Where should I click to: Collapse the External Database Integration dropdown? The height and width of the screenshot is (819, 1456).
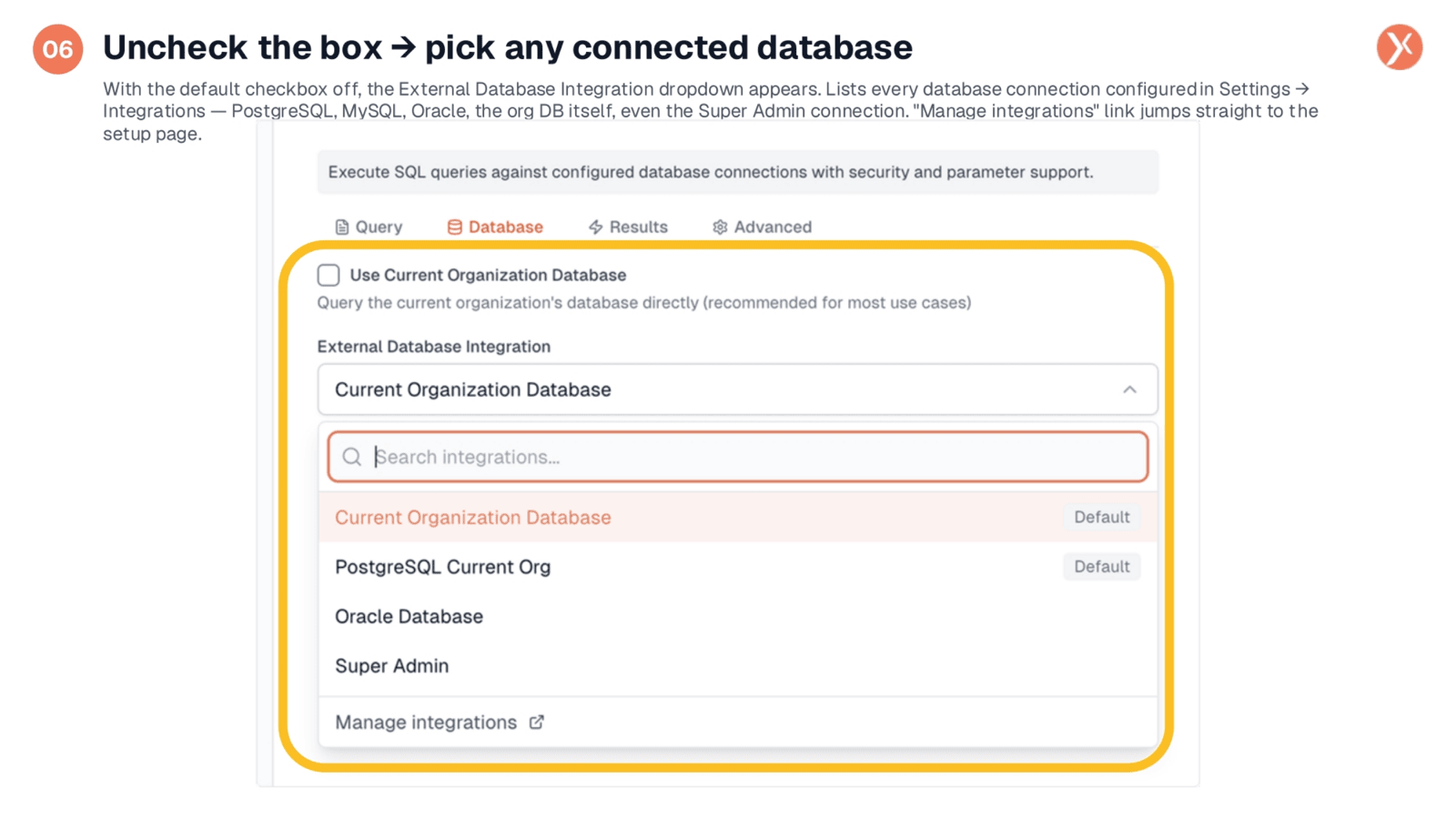(737, 389)
